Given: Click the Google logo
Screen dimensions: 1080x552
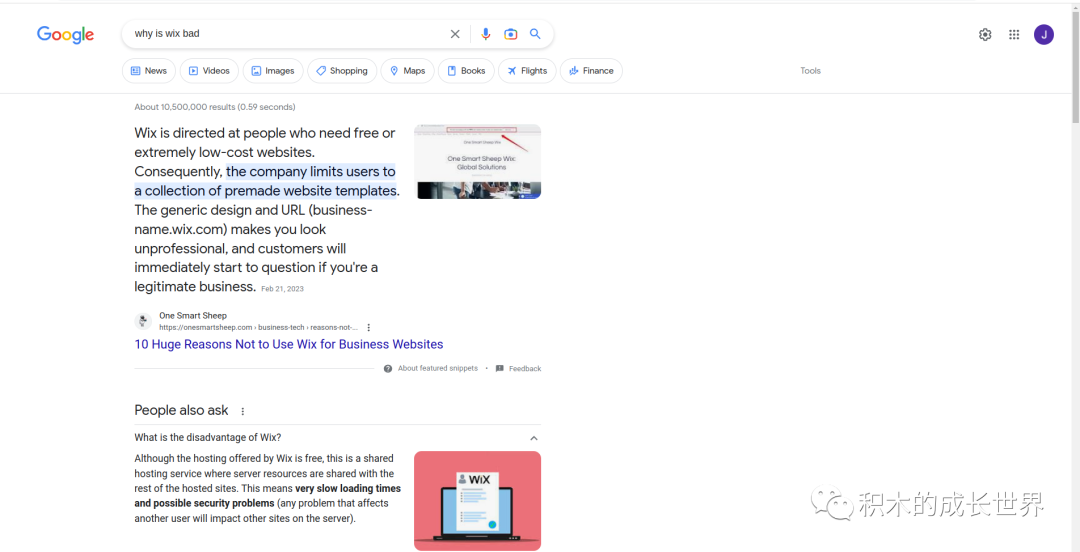Looking at the screenshot, I should pos(65,34).
